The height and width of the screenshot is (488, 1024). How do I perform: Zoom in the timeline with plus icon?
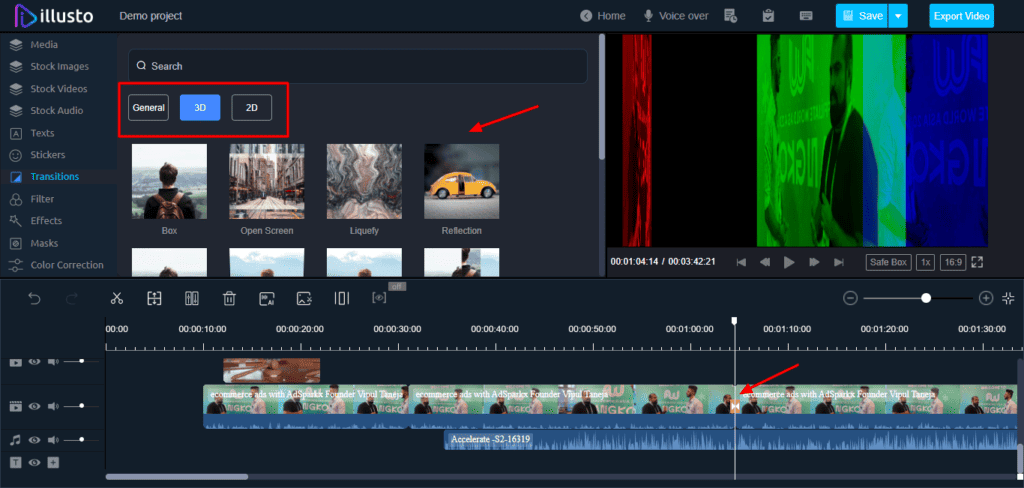click(x=986, y=299)
